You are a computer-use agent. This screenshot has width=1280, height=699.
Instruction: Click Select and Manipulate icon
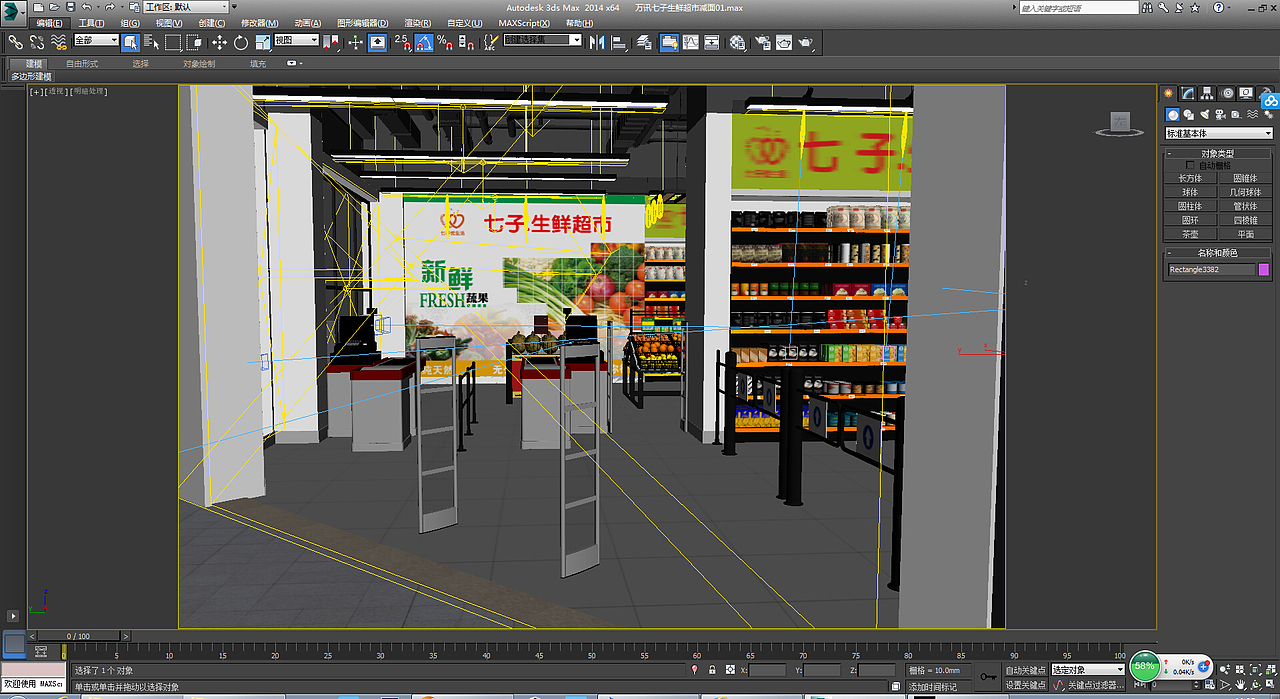click(x=356, y=42)
